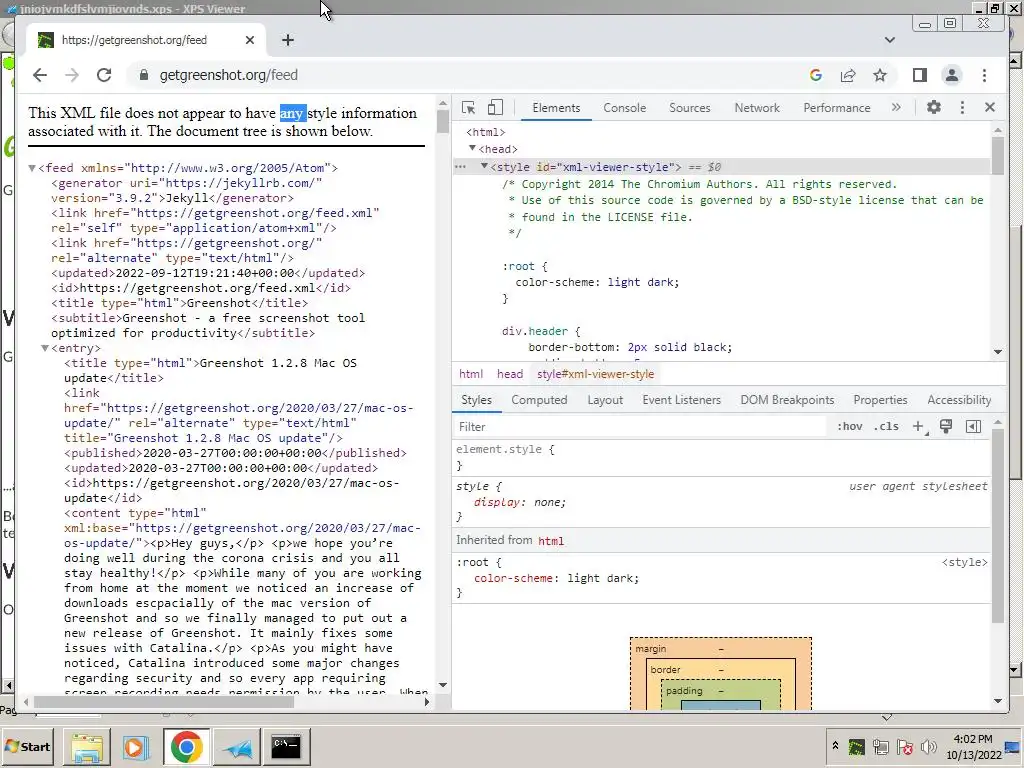
Task: Open the Layout pane tab
Action: coord(605,400)
